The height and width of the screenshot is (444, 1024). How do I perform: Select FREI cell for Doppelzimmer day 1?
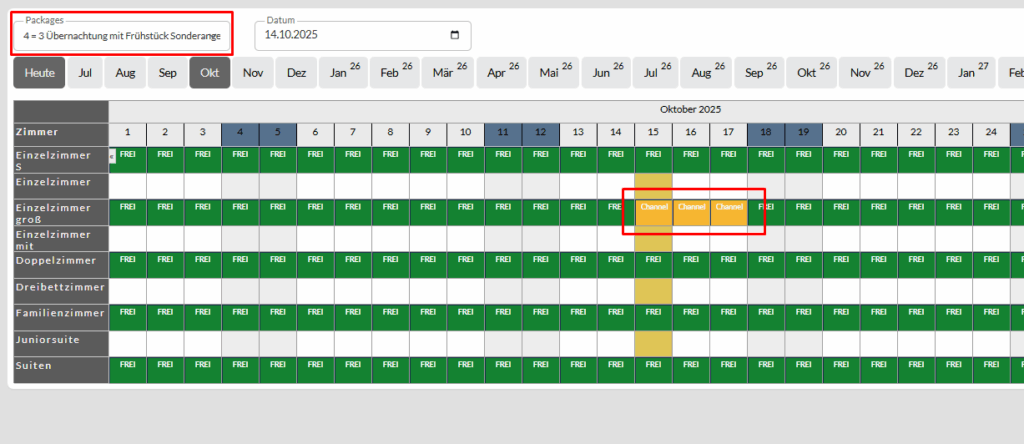click(127, 260)
